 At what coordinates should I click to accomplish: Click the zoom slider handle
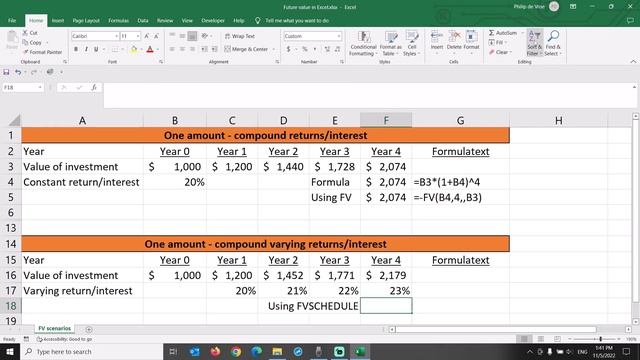point(600,339)
